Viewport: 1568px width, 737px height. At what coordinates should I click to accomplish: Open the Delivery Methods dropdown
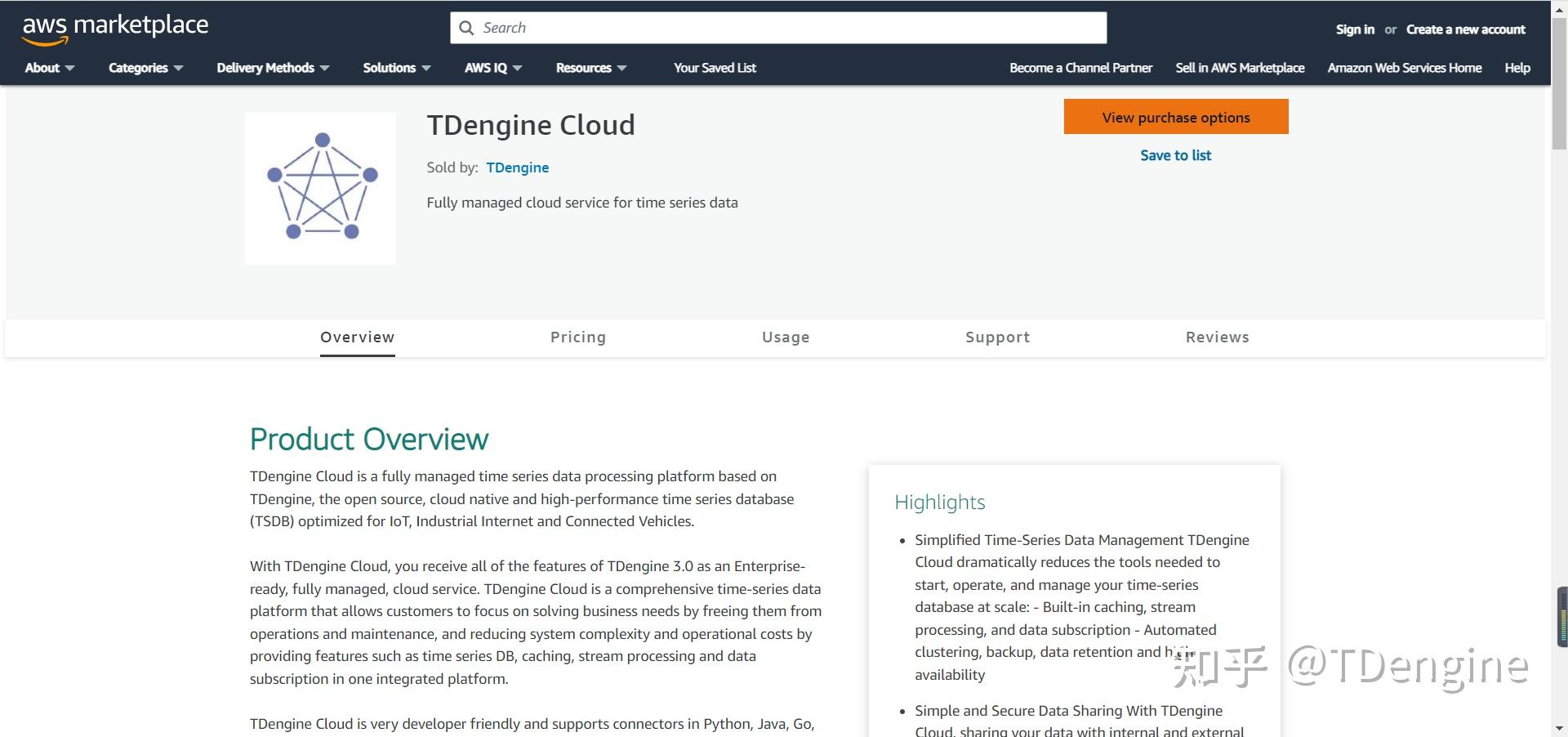(273, 68)
